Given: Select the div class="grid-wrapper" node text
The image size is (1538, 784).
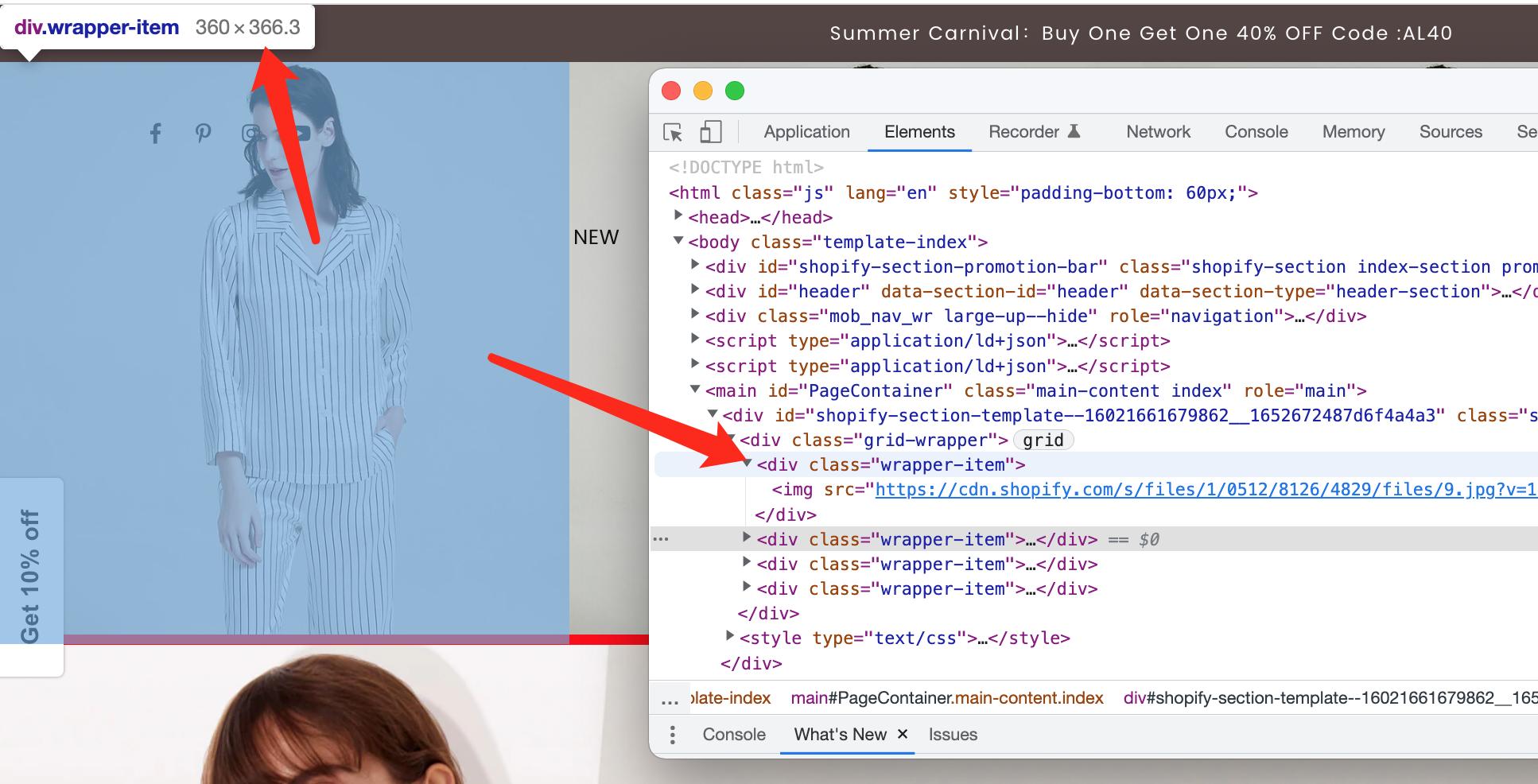Looking at the screenshot, I should pyautogui.click(x=874, y=440).
